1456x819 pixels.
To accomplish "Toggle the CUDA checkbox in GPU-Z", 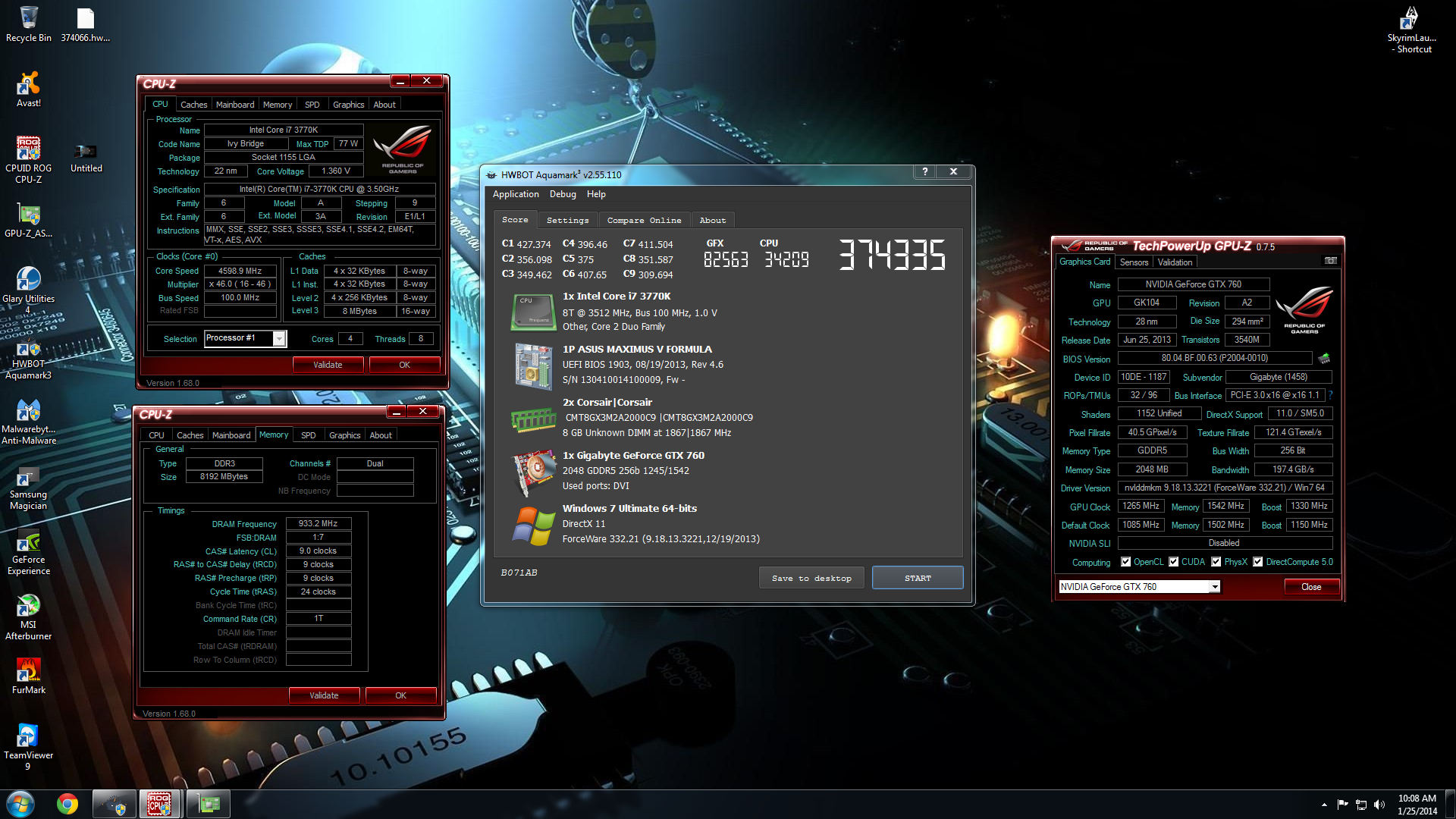I will click(1173, 562).
